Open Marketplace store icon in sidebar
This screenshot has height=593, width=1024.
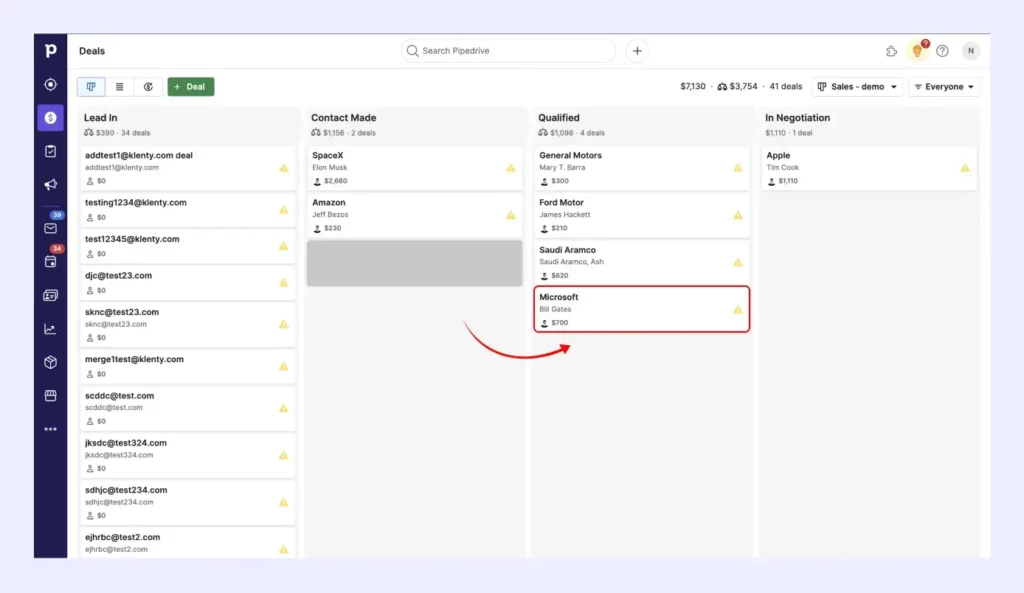point(50,396)
